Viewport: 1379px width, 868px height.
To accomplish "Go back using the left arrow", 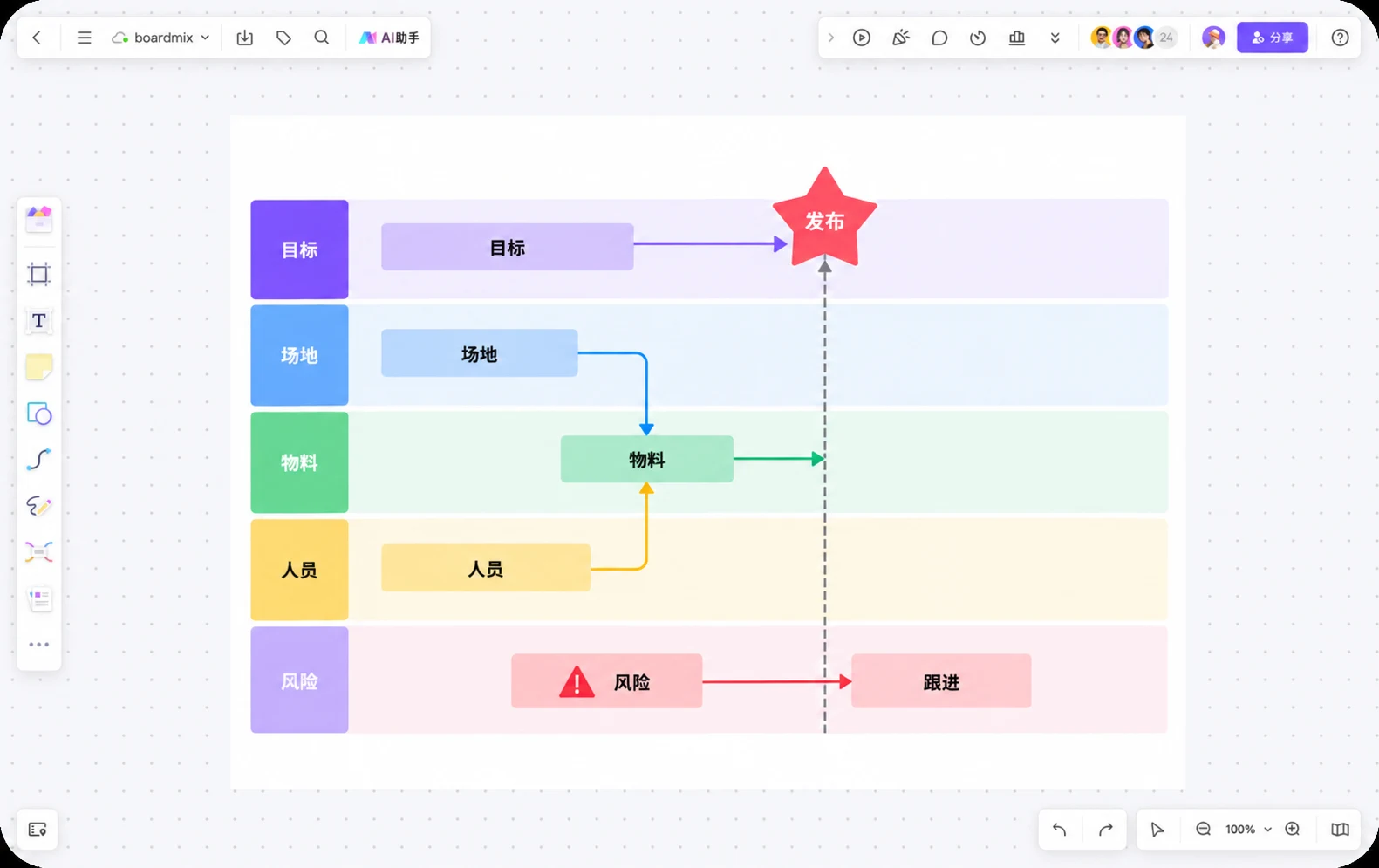I will coord(37,38).
